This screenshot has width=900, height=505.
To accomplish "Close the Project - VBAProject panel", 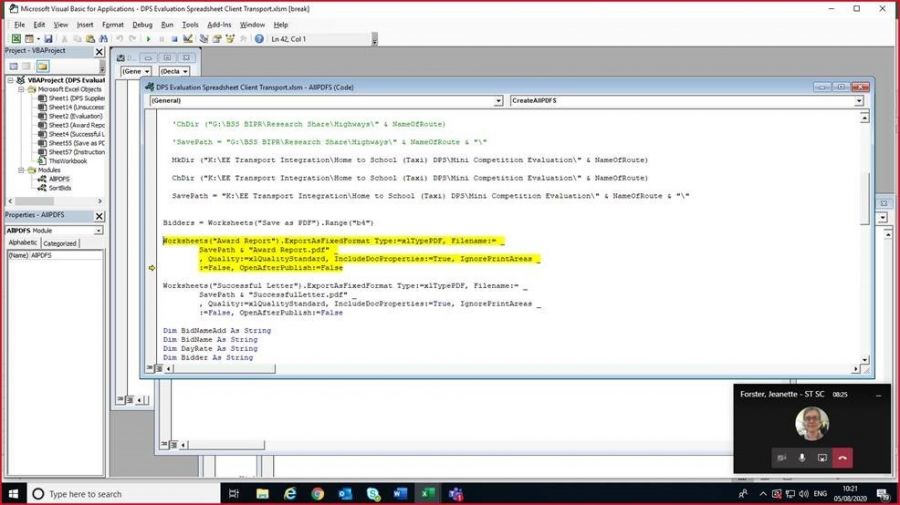I will [x=99, y=52].
